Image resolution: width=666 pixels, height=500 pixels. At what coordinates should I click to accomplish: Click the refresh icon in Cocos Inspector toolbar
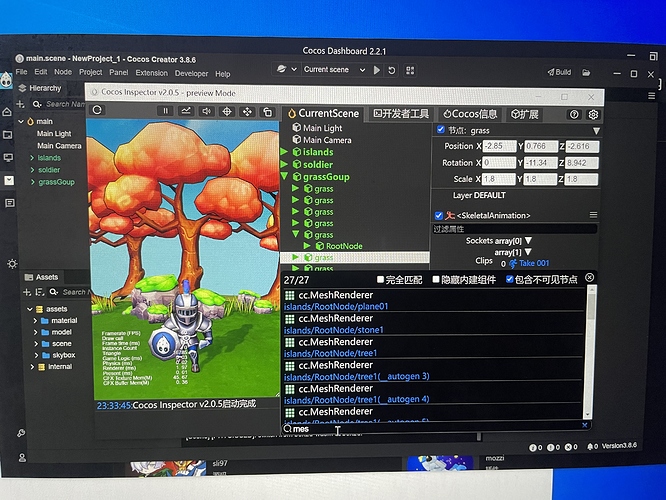(97, 110)
